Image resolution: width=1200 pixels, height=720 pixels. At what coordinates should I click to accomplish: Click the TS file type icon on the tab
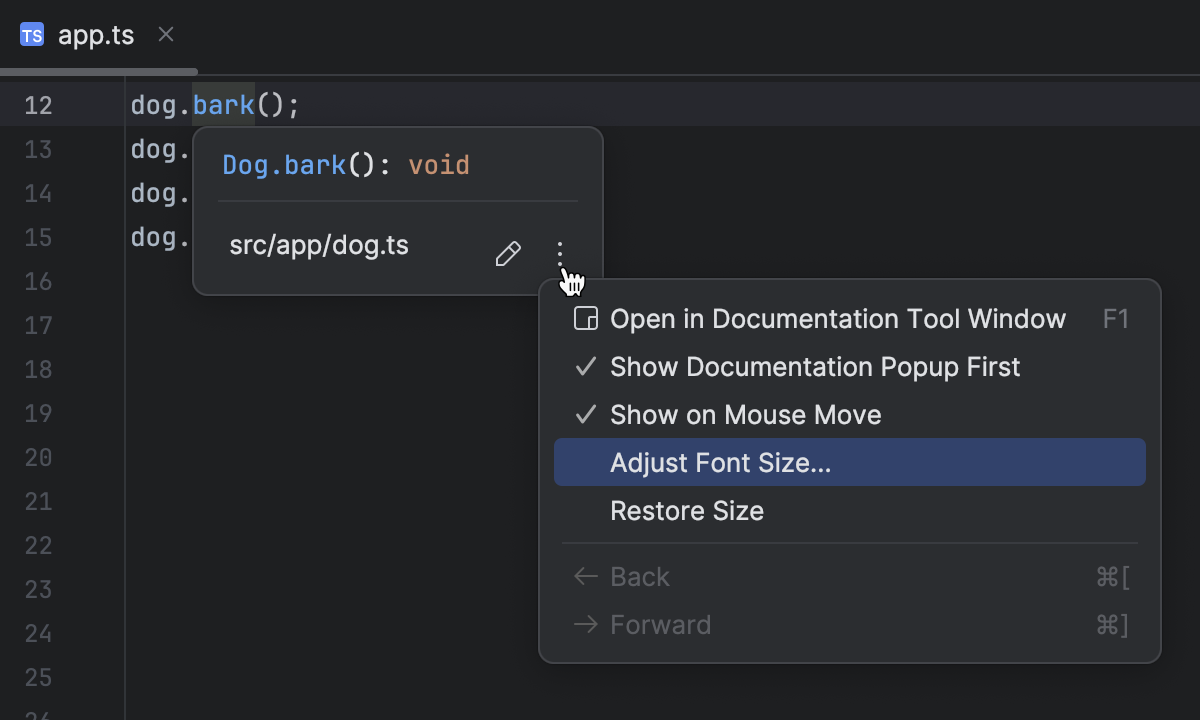coord(31,34)
